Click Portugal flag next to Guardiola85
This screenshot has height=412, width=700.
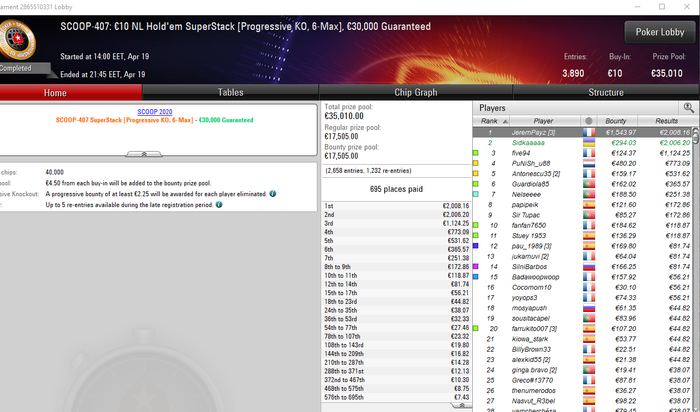tap(589, 184)
